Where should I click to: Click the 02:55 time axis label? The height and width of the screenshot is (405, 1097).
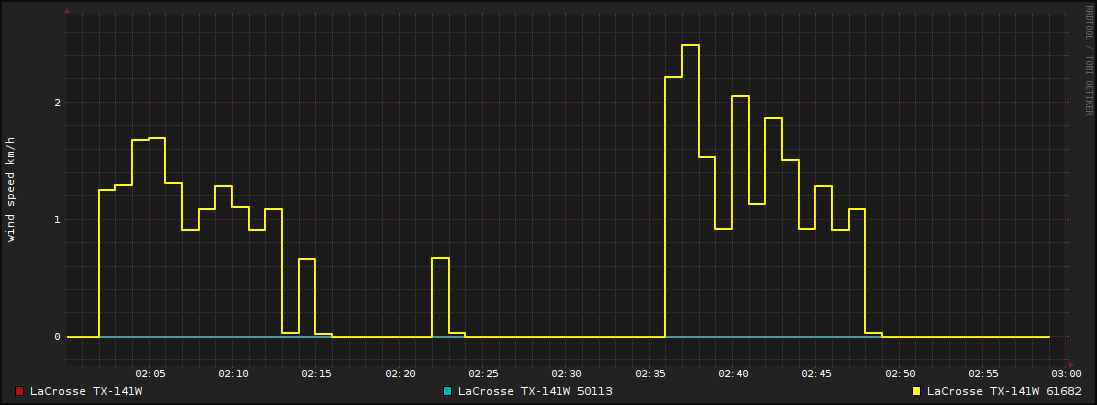[982, 374]
